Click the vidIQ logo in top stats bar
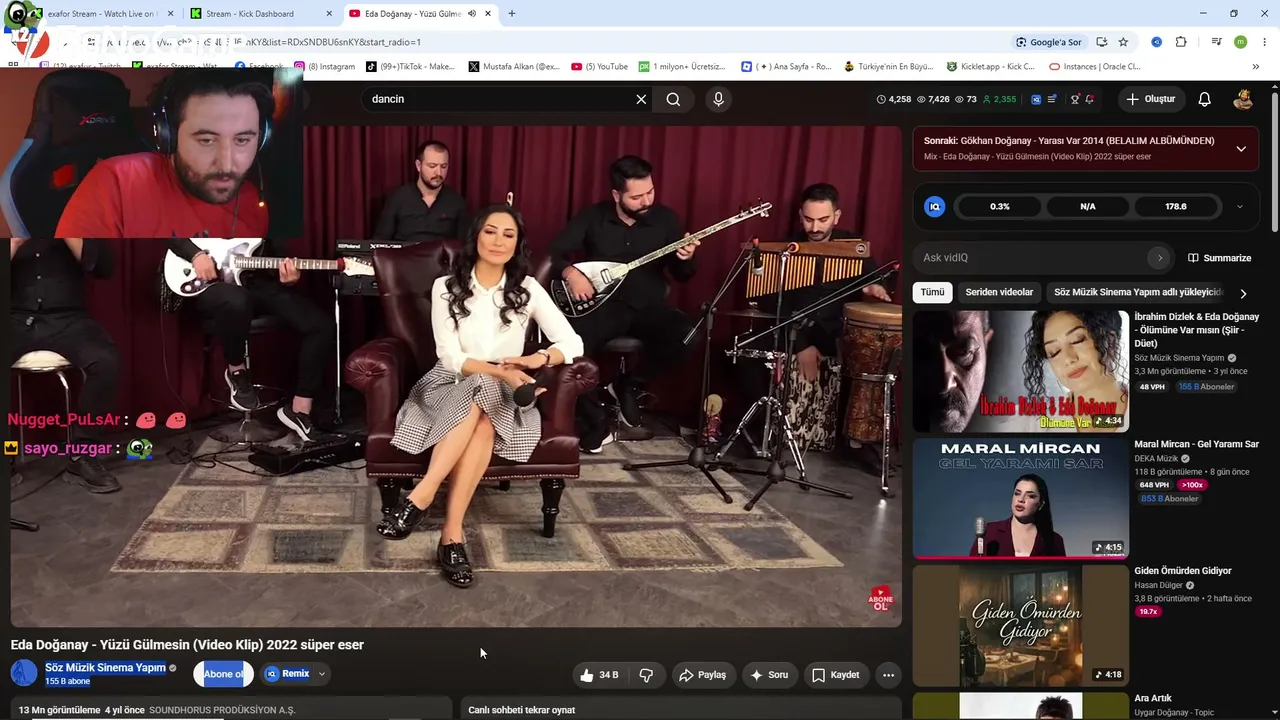 (x=1036, y=99)
